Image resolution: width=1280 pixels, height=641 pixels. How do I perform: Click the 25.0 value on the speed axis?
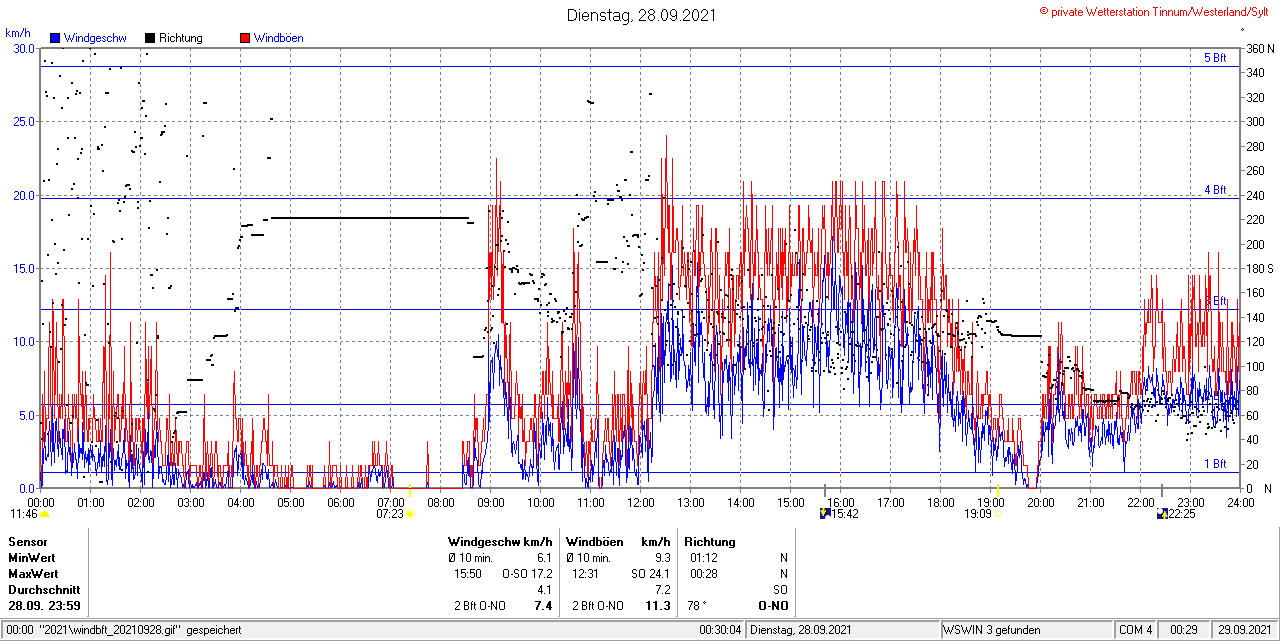pyautogui.click(x=24, y=122)
